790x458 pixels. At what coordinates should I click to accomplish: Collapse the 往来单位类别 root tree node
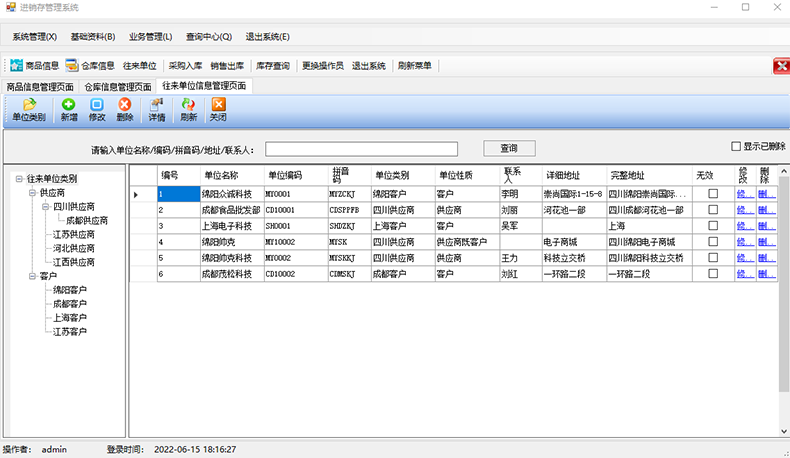point(19,179)
